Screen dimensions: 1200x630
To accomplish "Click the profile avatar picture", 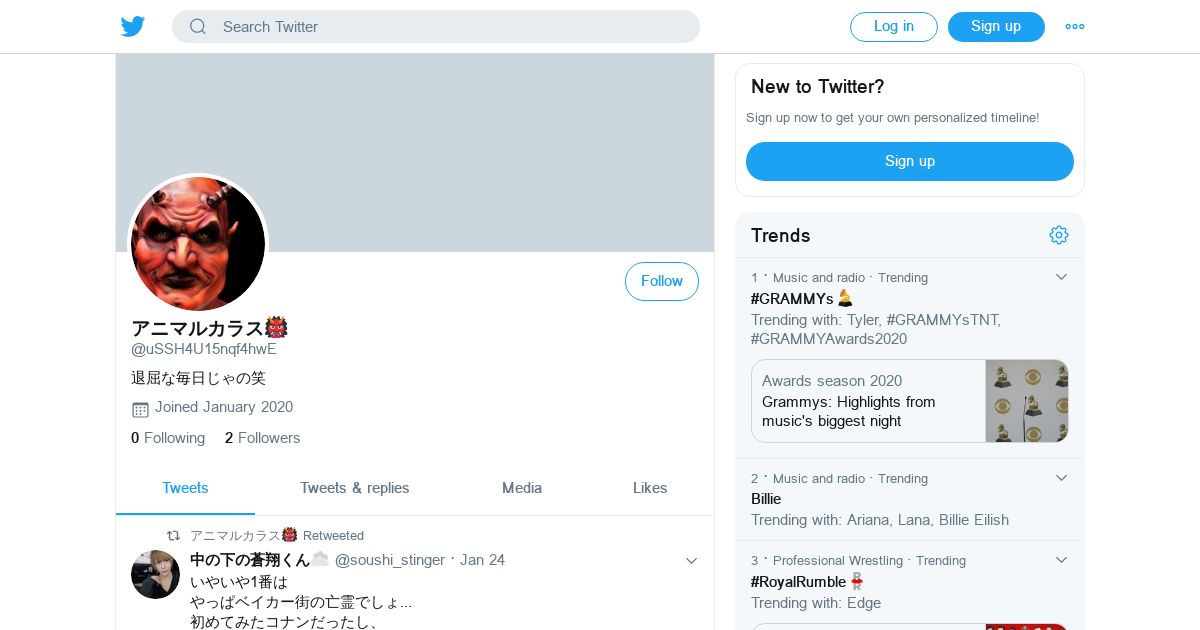I will tap(198, 244).
